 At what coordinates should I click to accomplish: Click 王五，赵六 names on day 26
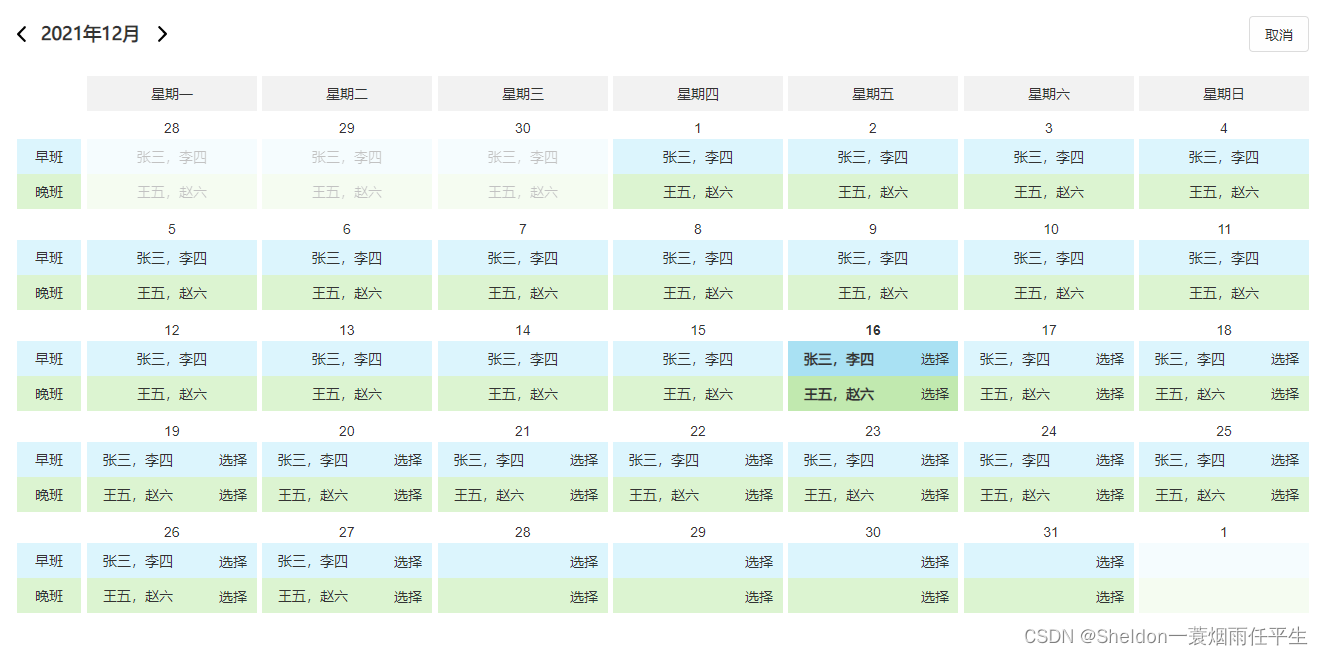(x=138, y=597)
